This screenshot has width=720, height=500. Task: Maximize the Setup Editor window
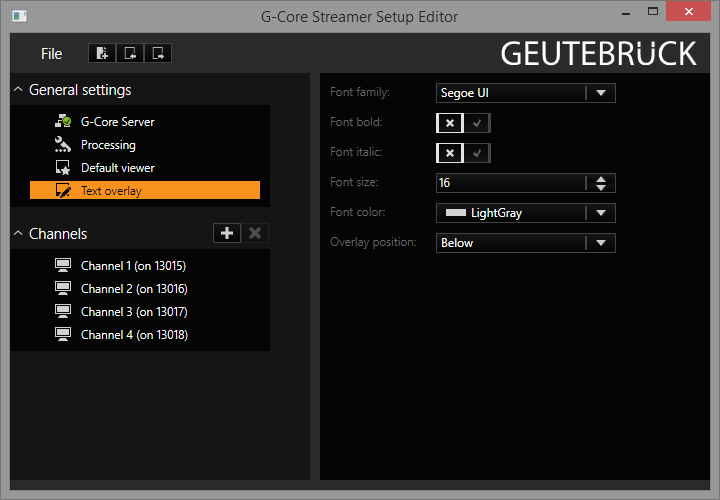click(x=653, y=11)
